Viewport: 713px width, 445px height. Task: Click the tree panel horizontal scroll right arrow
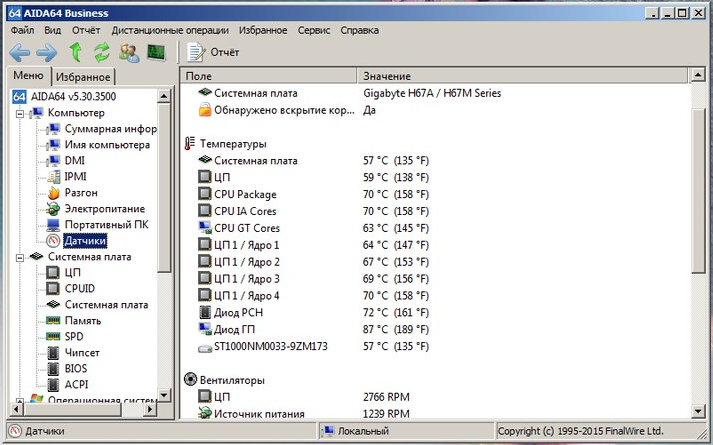tap(150, 410)
